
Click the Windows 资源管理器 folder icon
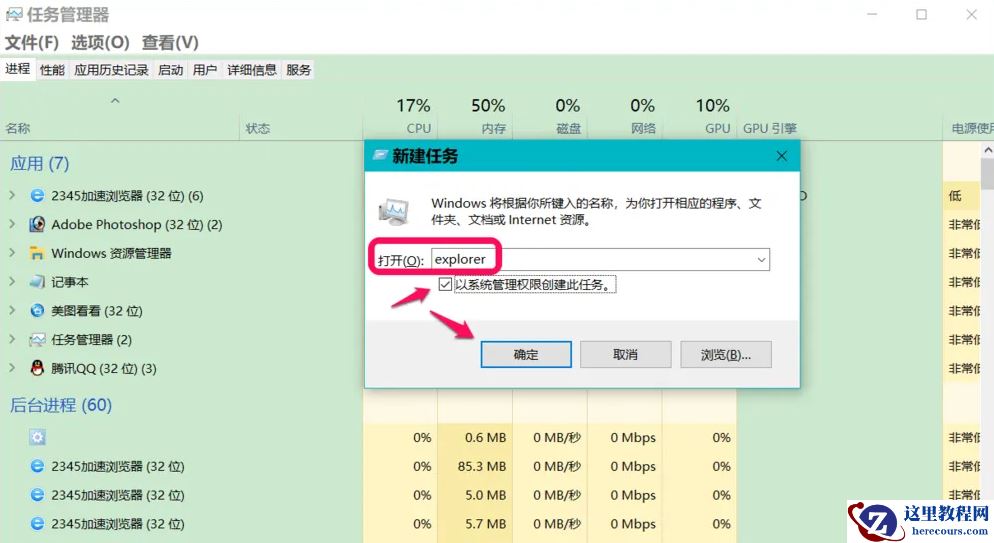(37, 253)
